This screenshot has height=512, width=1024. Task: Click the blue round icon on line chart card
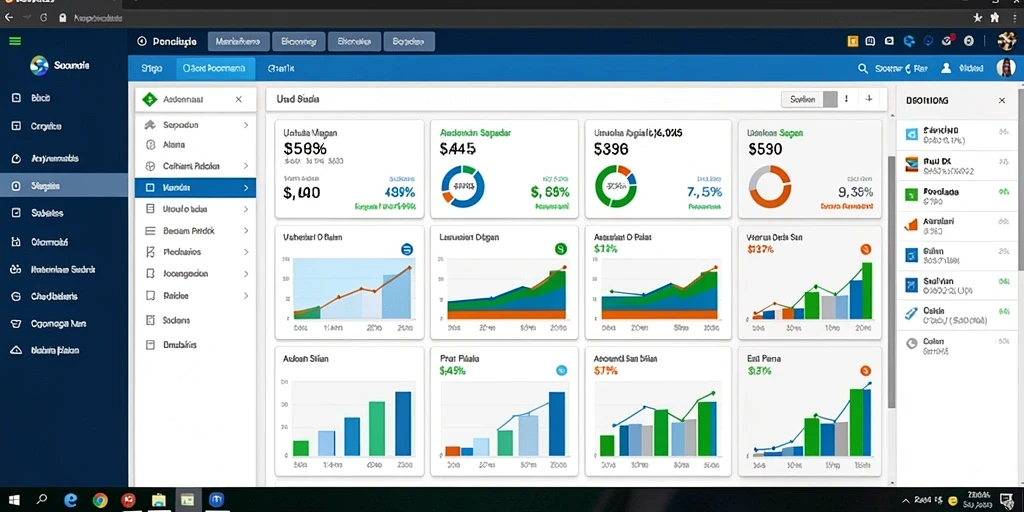coord(406,249)
